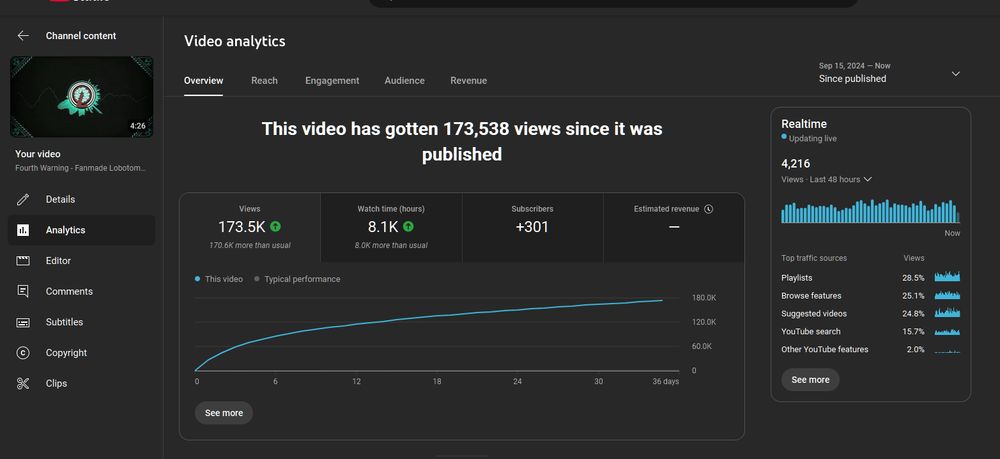Open Subtitles in the sidebar
Image resolution: width=1000 pixels, height=459 pixels.
(x=82, y=322)
